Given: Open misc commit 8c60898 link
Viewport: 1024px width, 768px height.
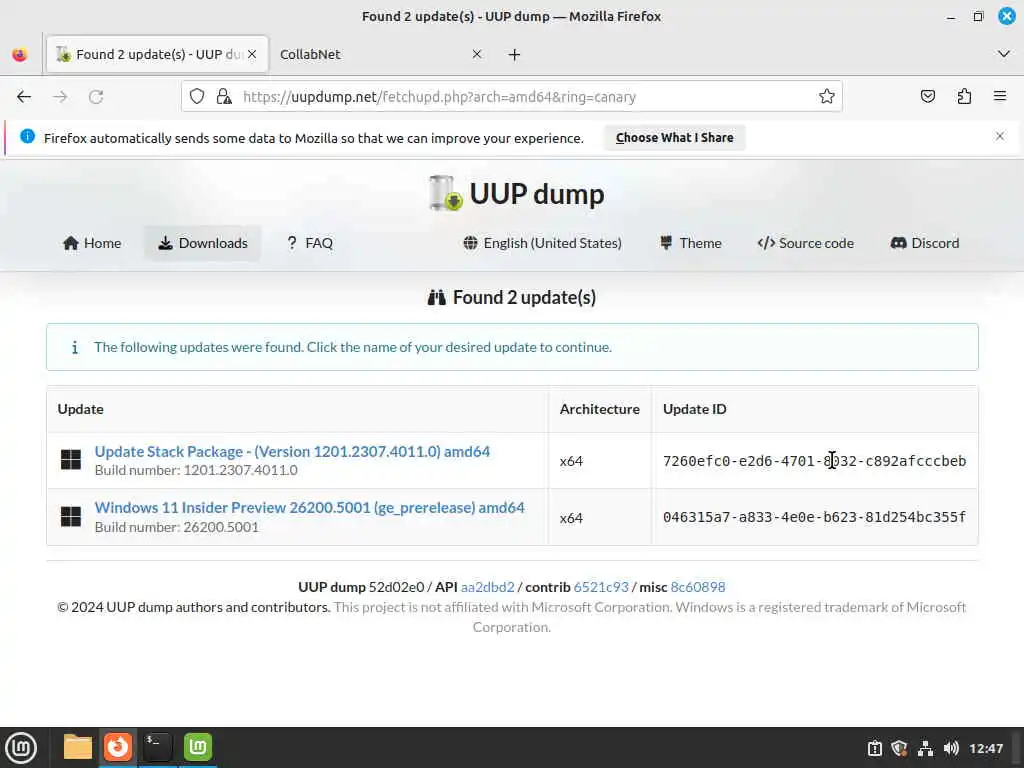Looking at the screenshot, I should coord(697,587).
